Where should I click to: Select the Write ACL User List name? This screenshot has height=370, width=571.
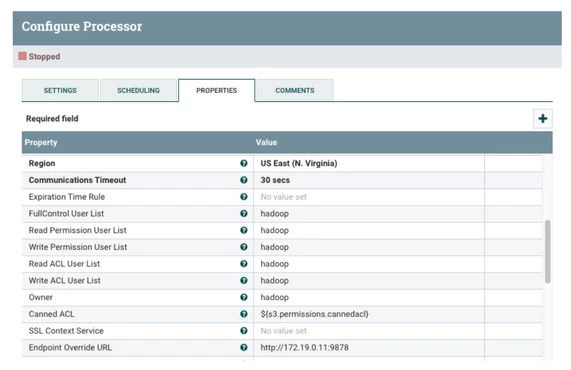coord(64,280)
